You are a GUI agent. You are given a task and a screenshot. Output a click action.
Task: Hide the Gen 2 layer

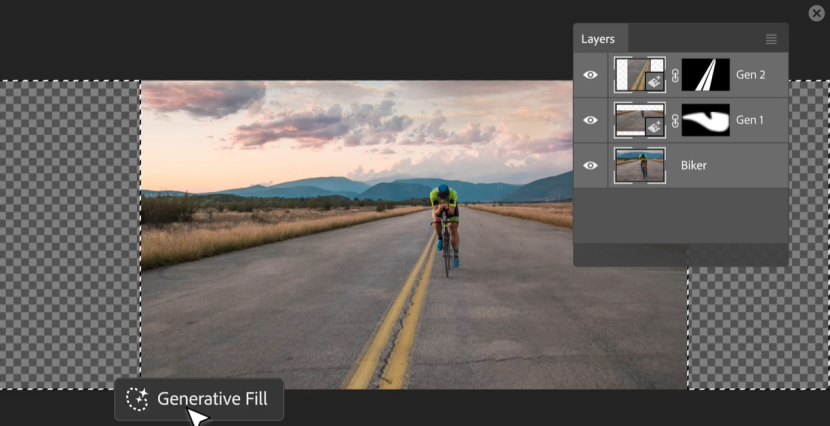(x=590, y=75)
